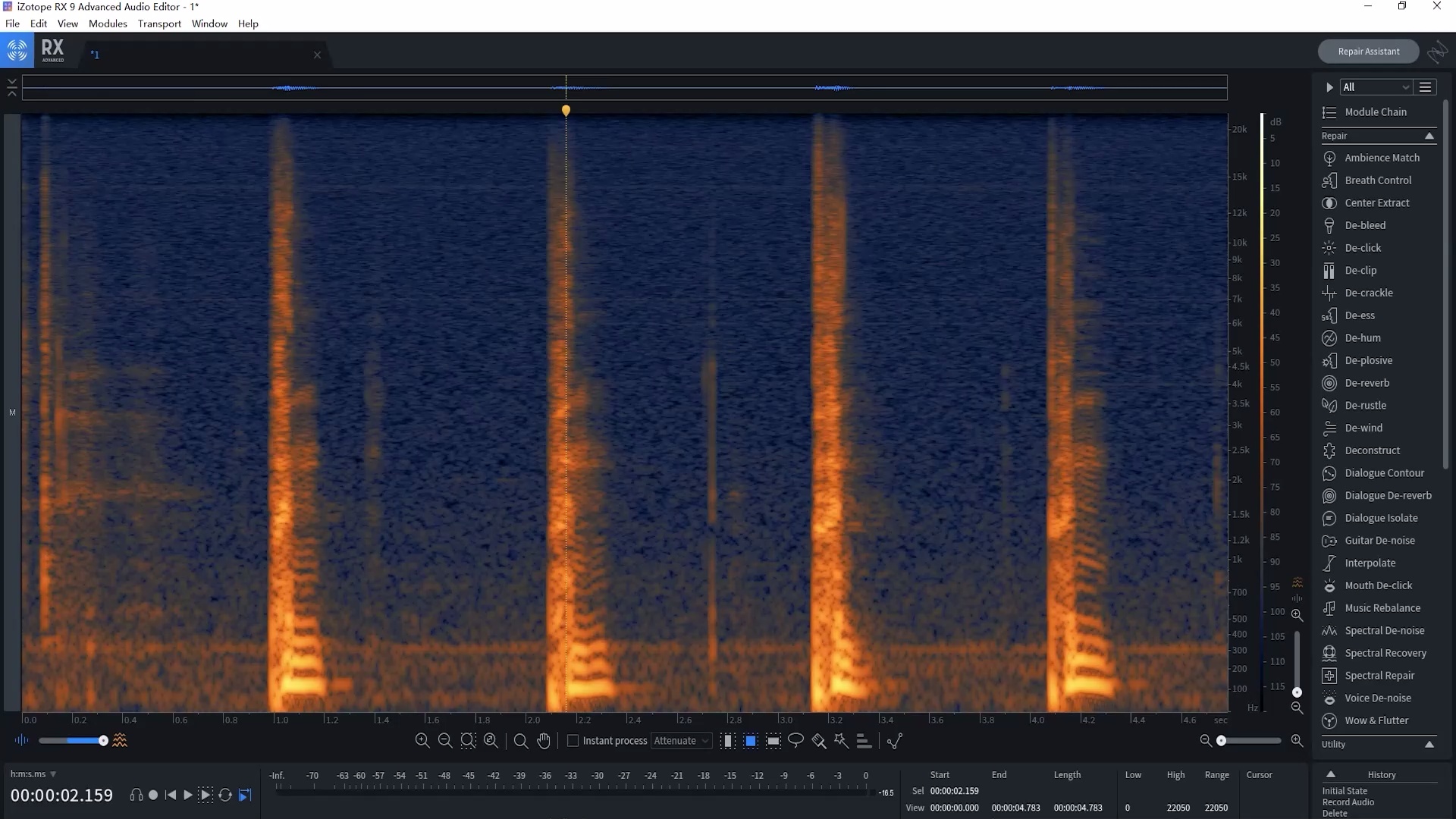Click the waveform icon beside the opacity slider

pyautogui.click(x=21, y=740)
